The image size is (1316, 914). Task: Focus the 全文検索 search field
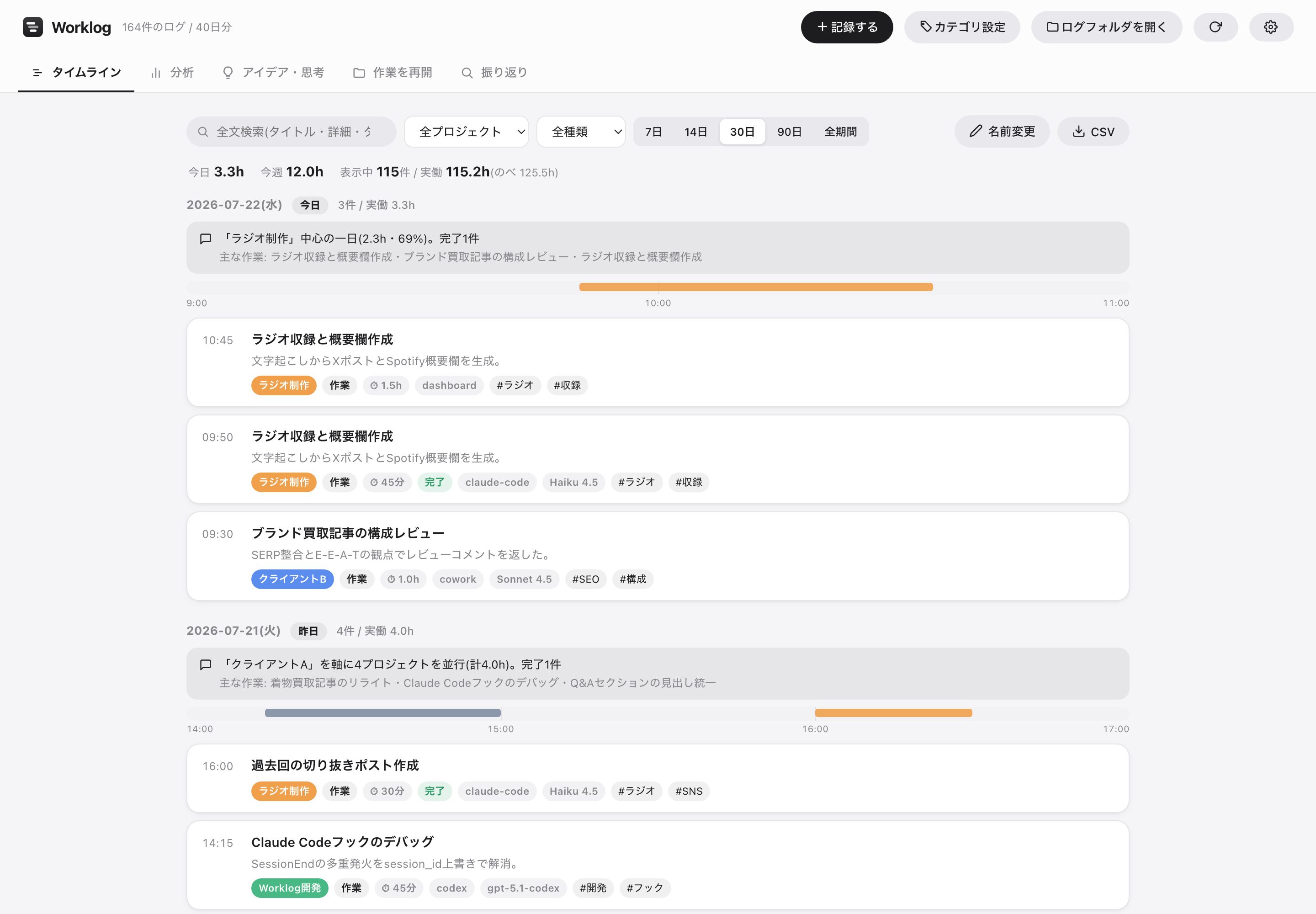tap(291, 132)
